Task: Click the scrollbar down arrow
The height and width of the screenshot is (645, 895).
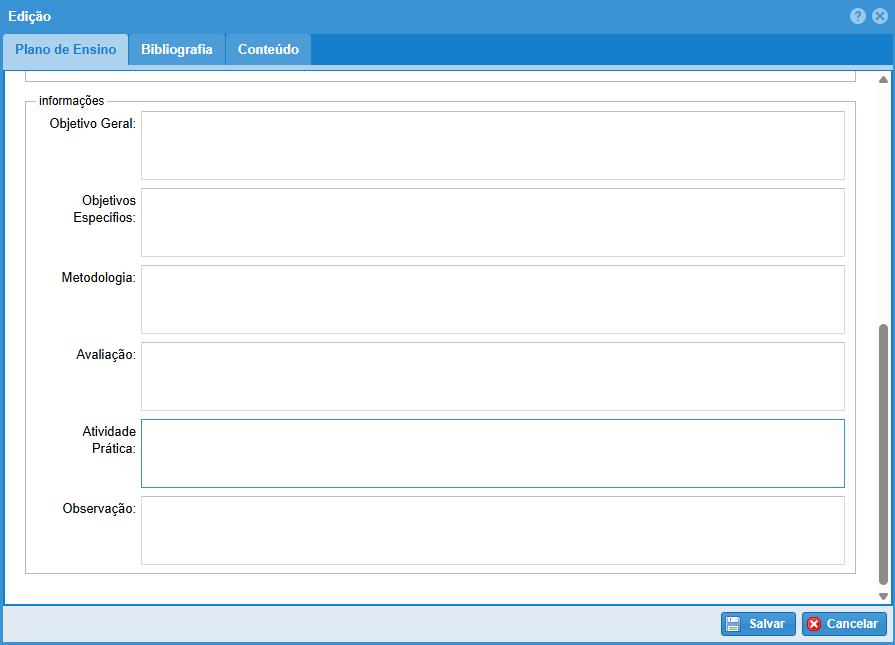Action: (883, 596)
